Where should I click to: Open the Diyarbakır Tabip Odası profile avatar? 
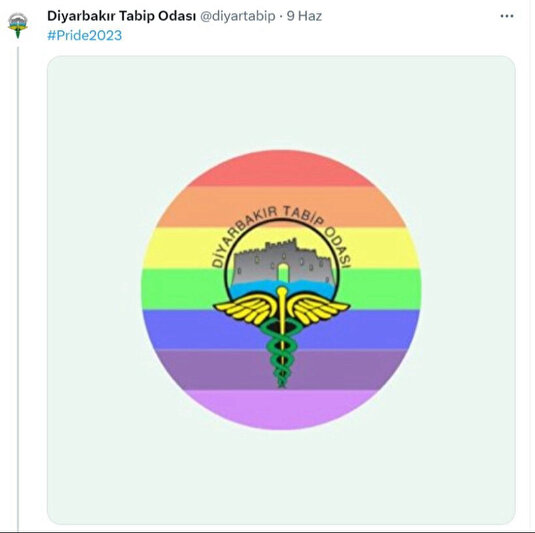click(18, 25)
